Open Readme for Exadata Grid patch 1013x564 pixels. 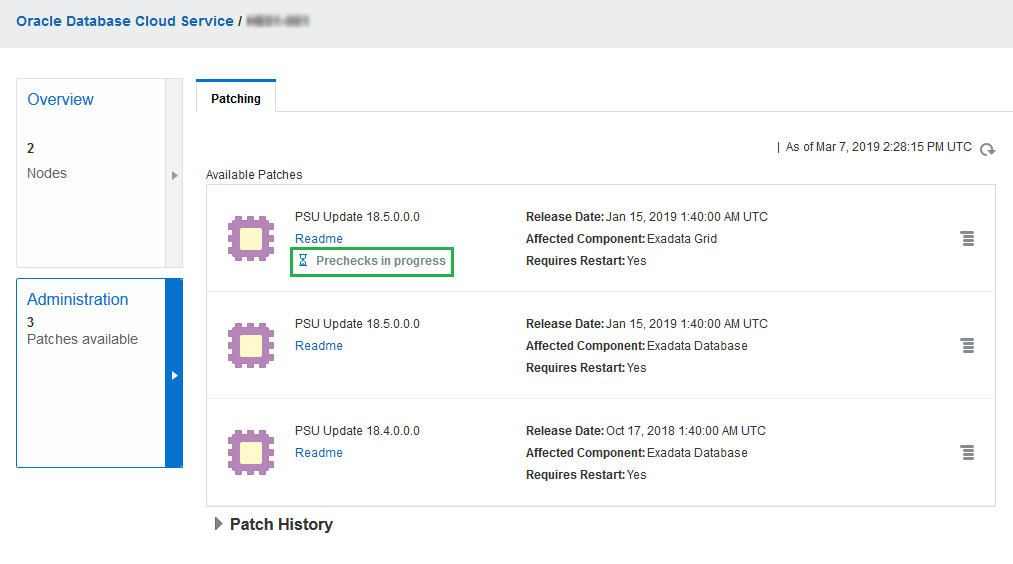[x=318, y=239]
